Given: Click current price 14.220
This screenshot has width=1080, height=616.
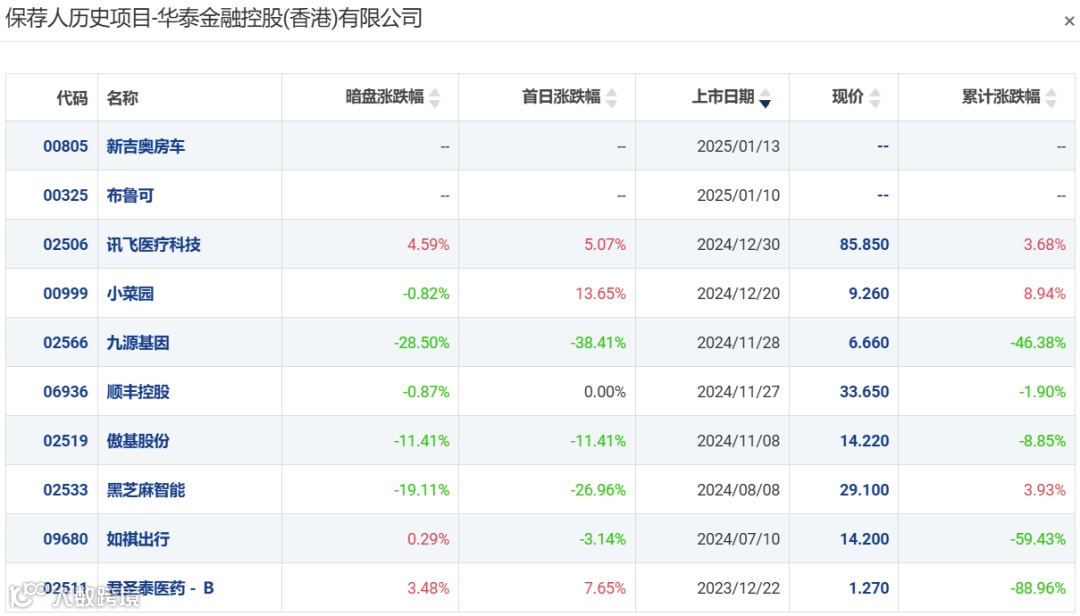Looking at the screenshot, I should click(864, 440).
